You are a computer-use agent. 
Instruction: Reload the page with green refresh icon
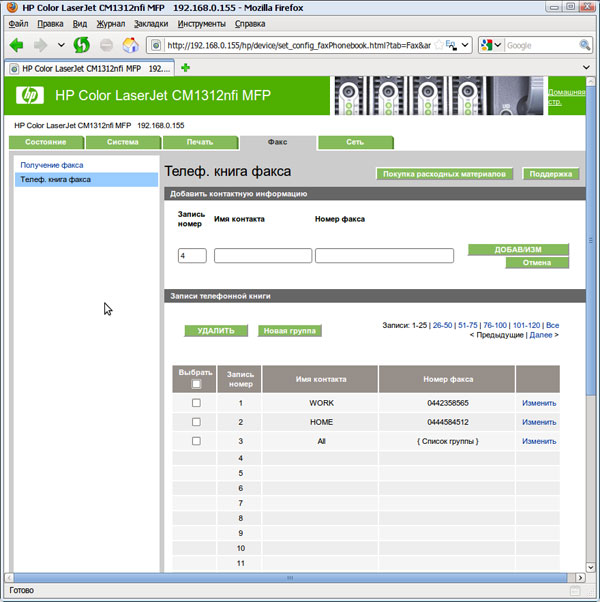(82, 45)
